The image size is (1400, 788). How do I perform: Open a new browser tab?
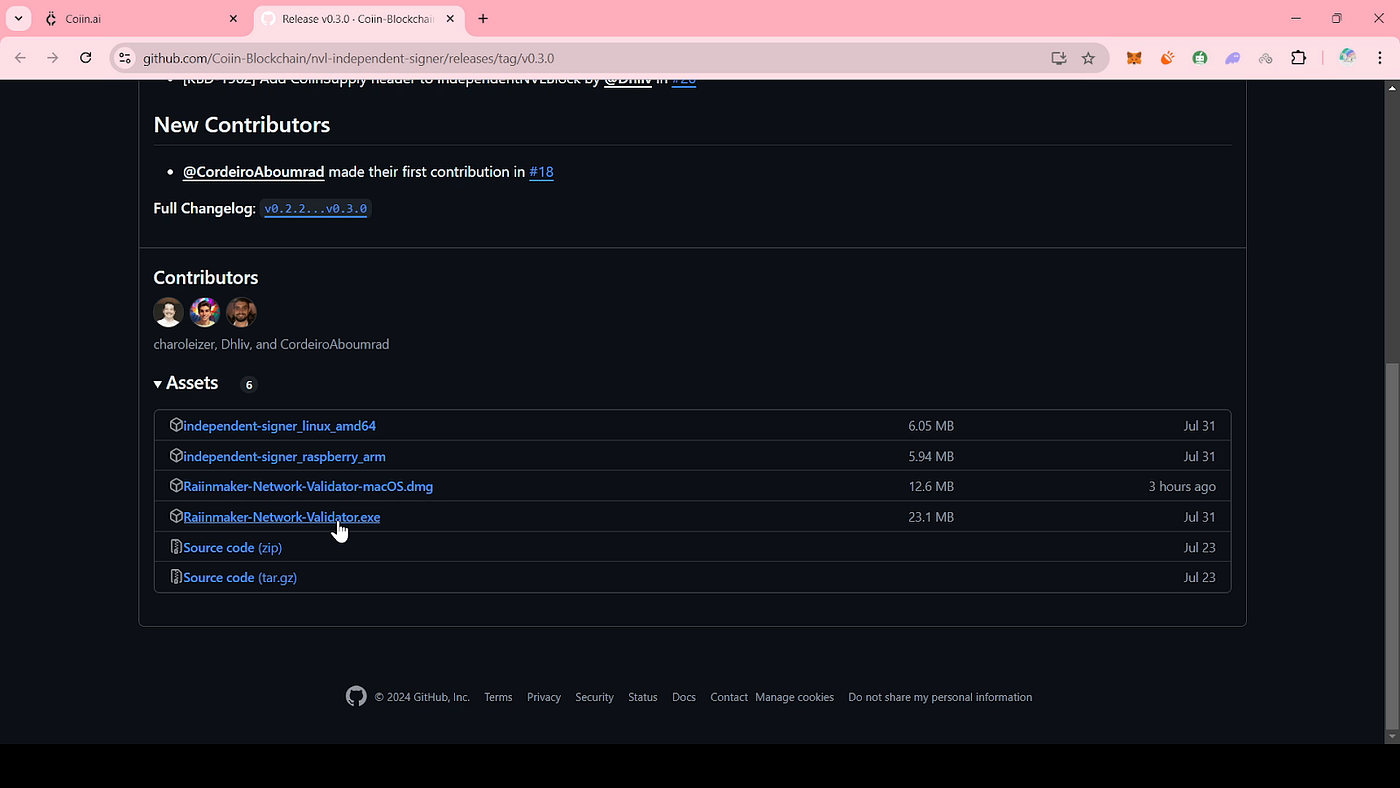coord(484,19)
